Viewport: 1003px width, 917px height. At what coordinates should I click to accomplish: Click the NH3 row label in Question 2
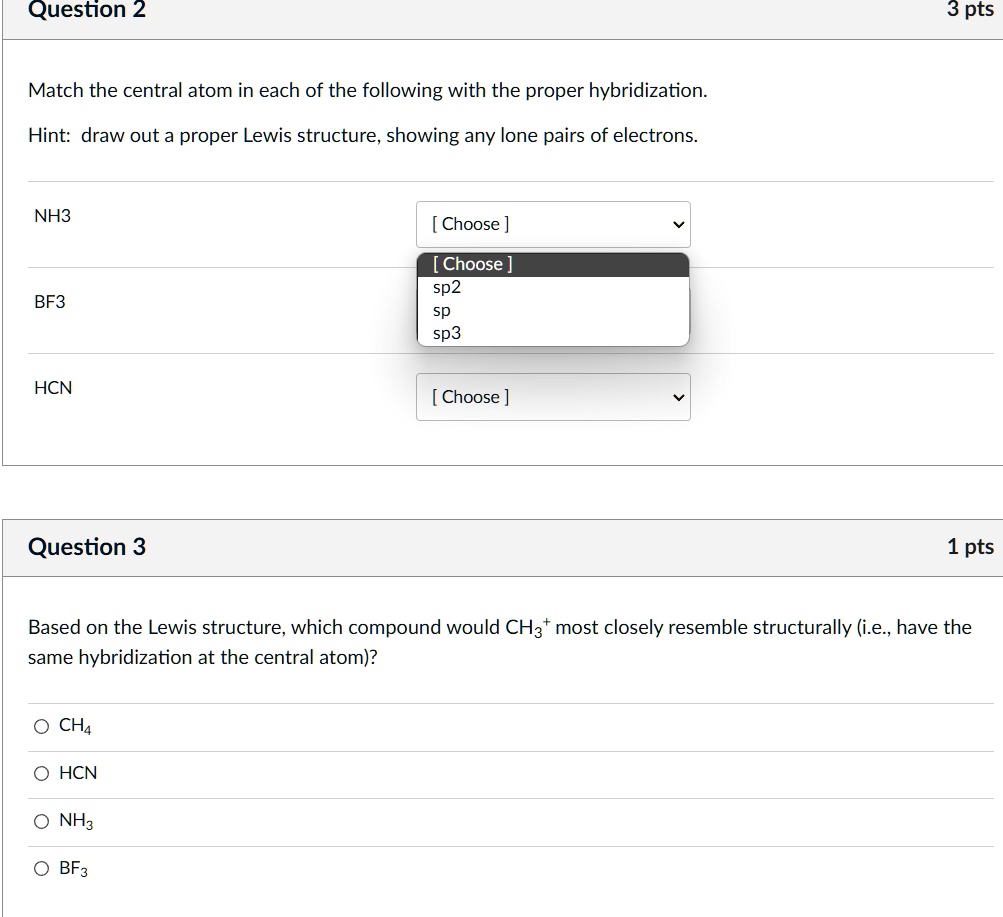[x=52, y=216]
